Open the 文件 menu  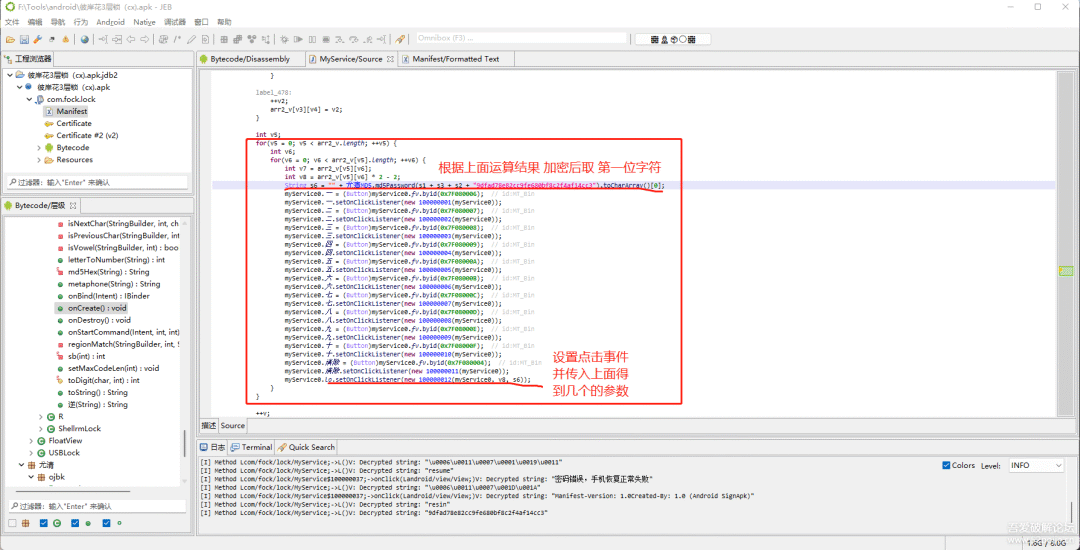[x=12, y=22]
